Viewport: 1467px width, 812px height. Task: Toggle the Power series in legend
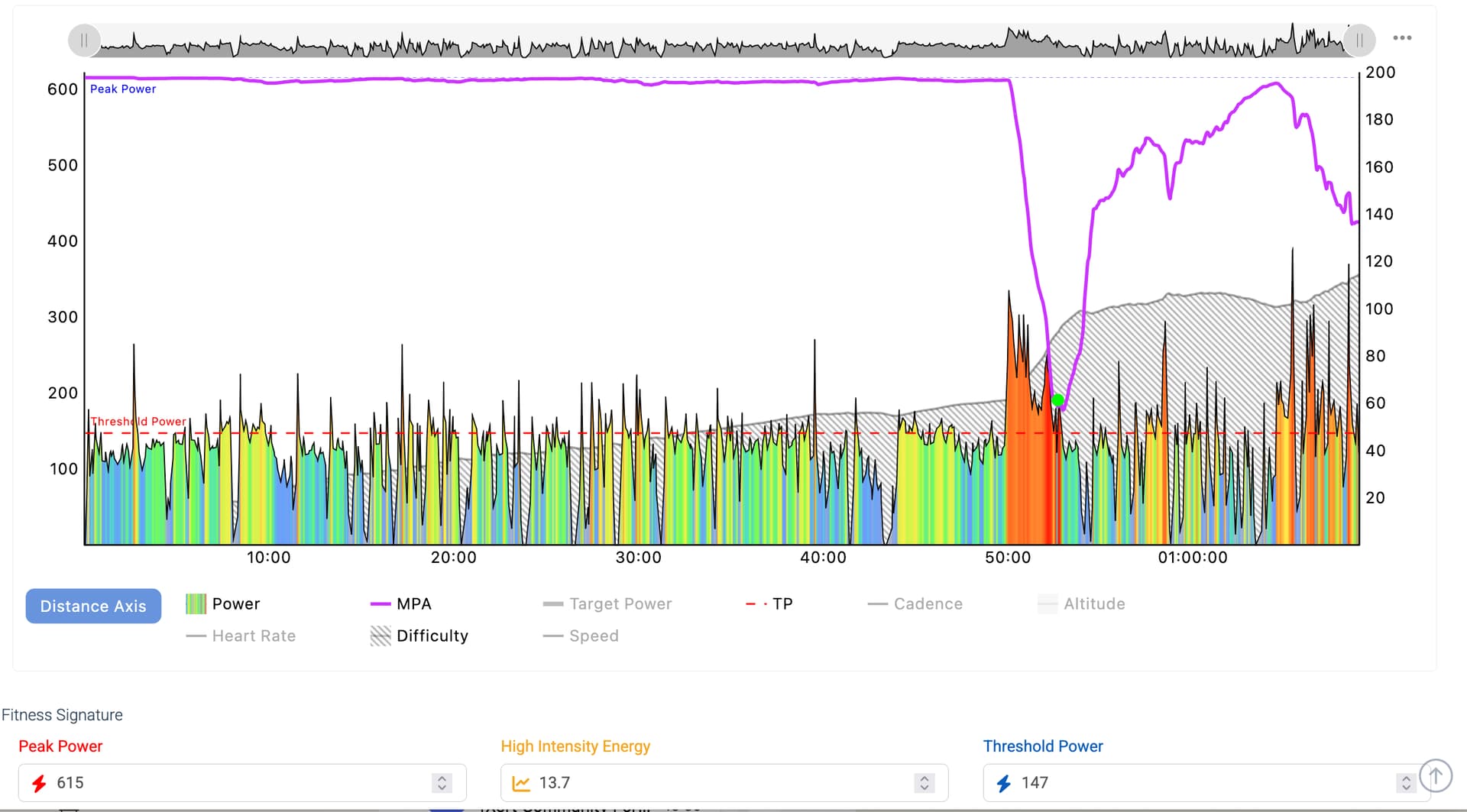(x=223, y=604)
